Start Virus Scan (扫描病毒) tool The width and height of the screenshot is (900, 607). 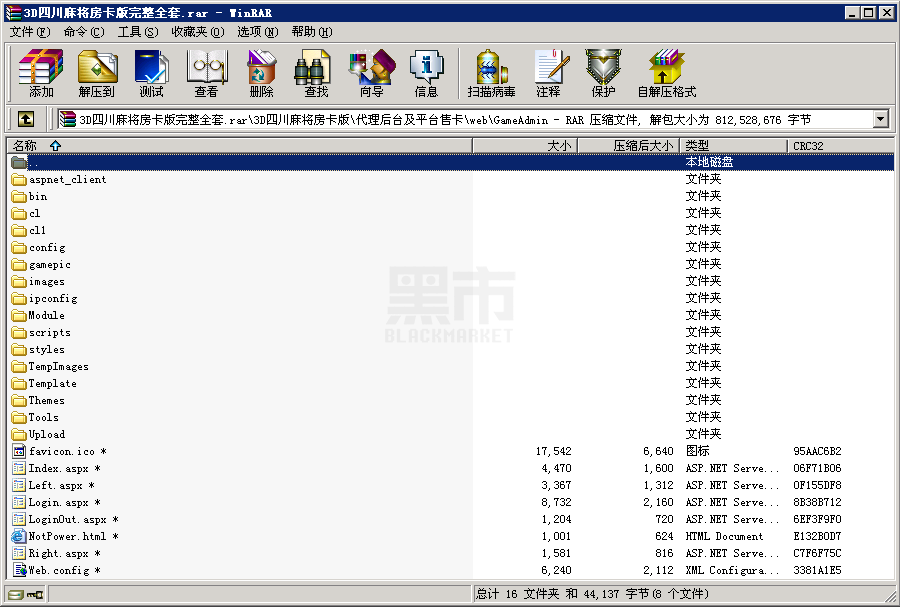pos(491,73)
